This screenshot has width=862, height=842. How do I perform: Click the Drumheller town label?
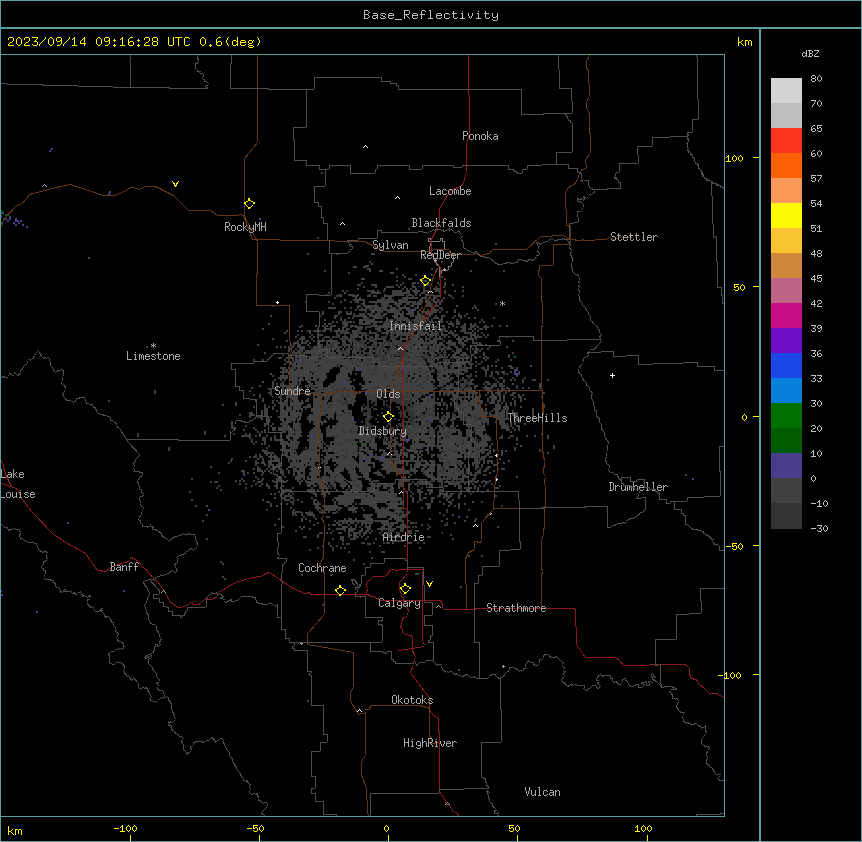tap(638, 487)
